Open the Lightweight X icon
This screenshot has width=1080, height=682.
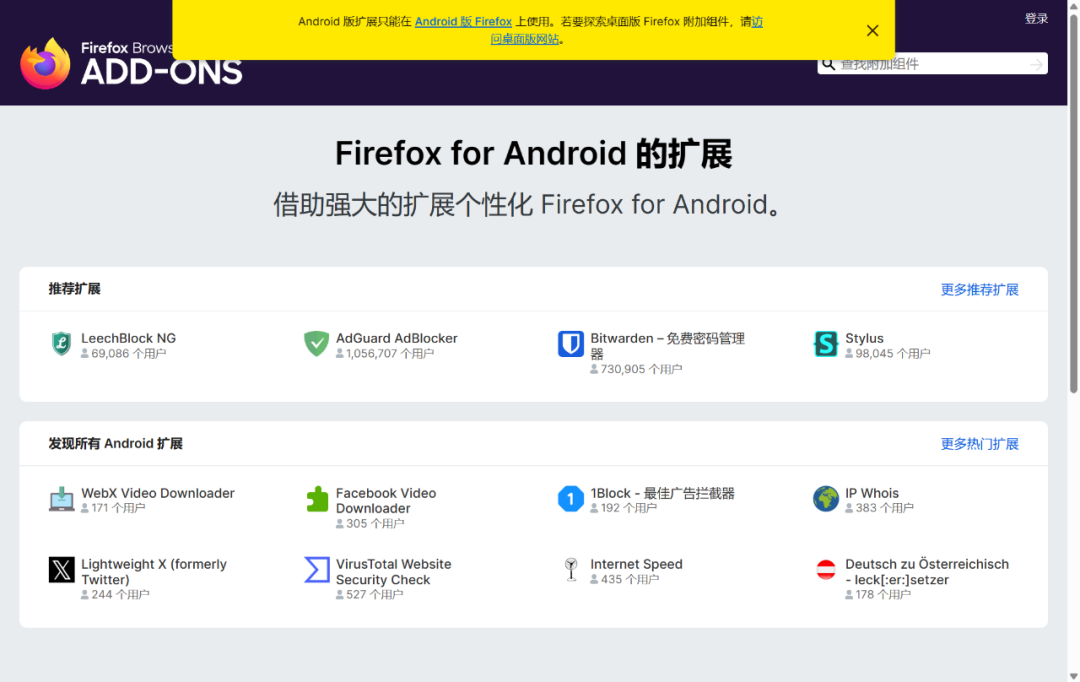(61, 570)
